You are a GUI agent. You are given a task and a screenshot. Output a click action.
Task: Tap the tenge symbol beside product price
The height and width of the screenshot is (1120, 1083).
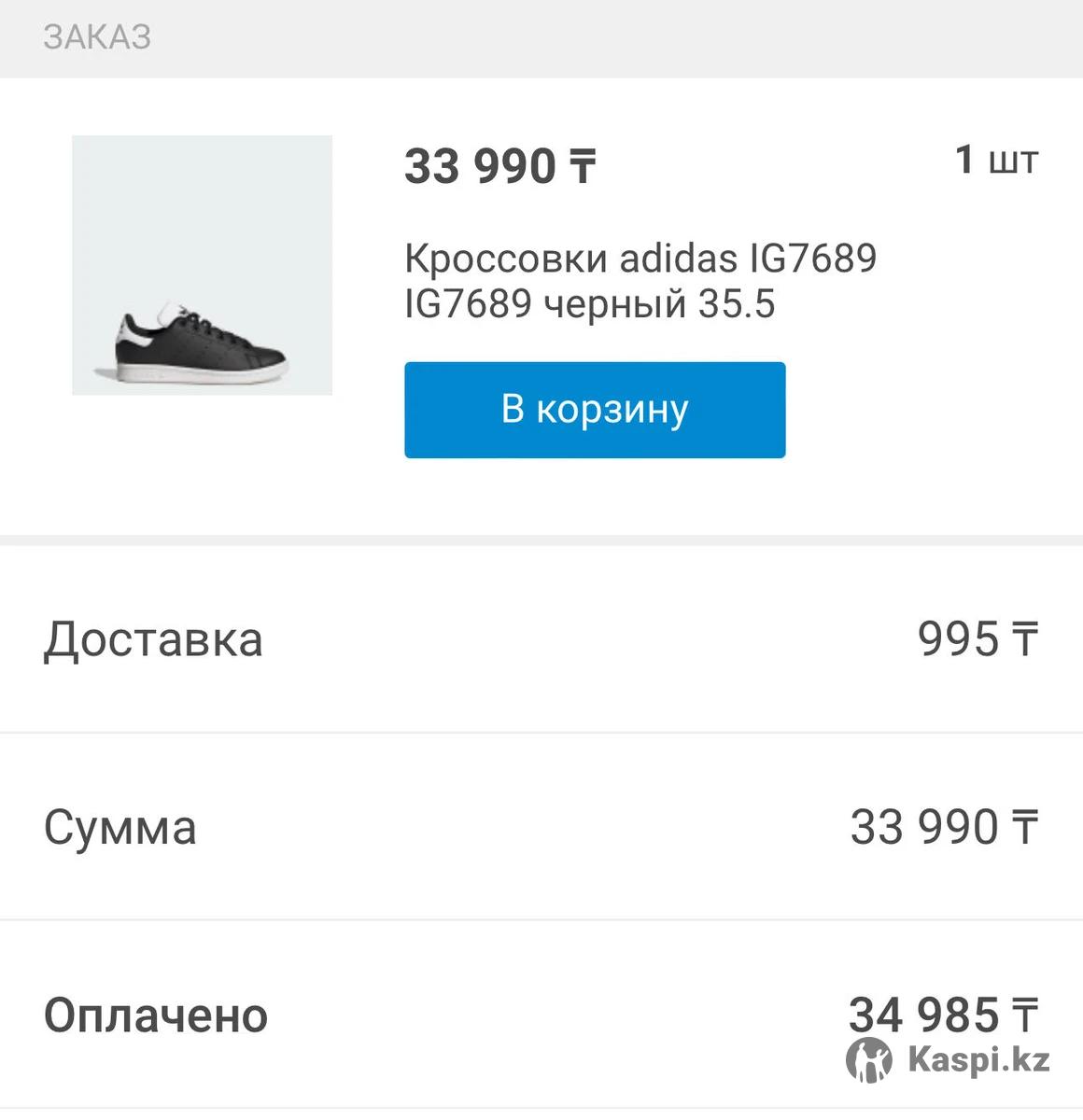click(583, 168)
